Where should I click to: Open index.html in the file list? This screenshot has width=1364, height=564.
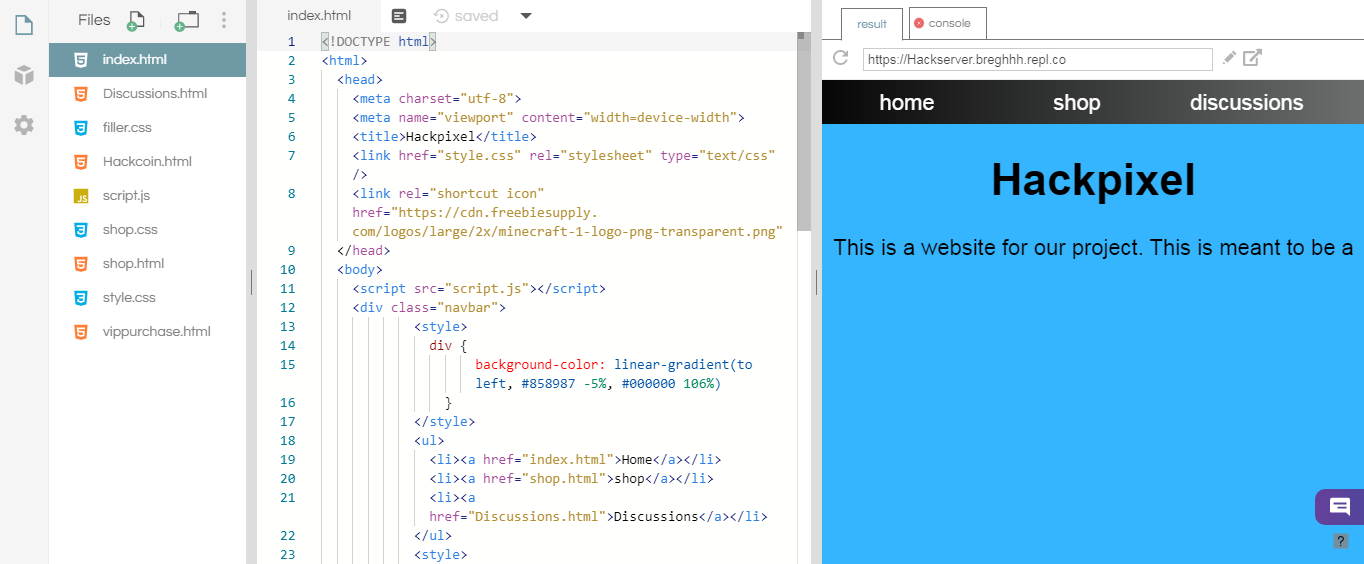pos(147,60)
